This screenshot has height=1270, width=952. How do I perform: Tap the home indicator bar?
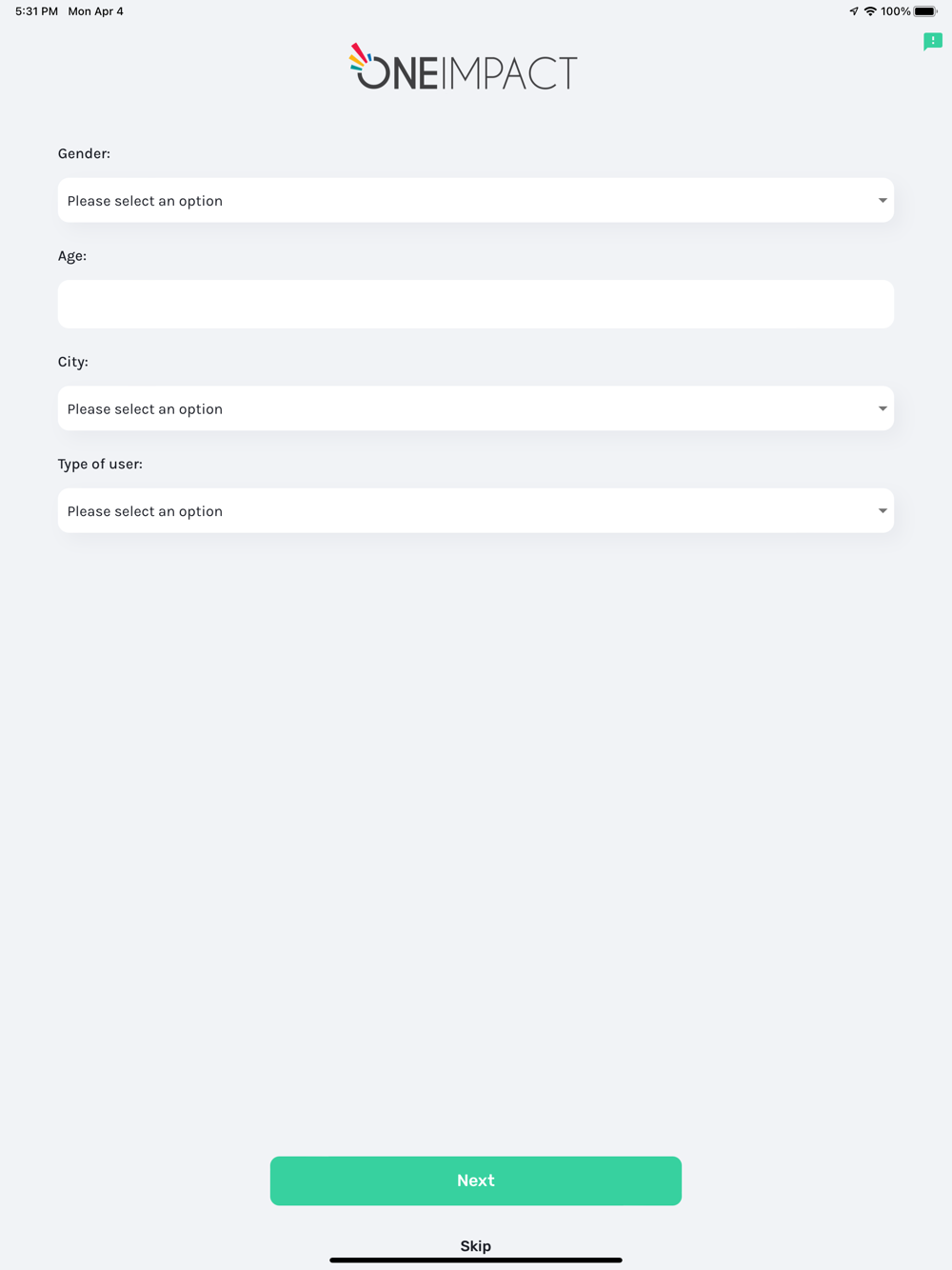(475, 1260)
